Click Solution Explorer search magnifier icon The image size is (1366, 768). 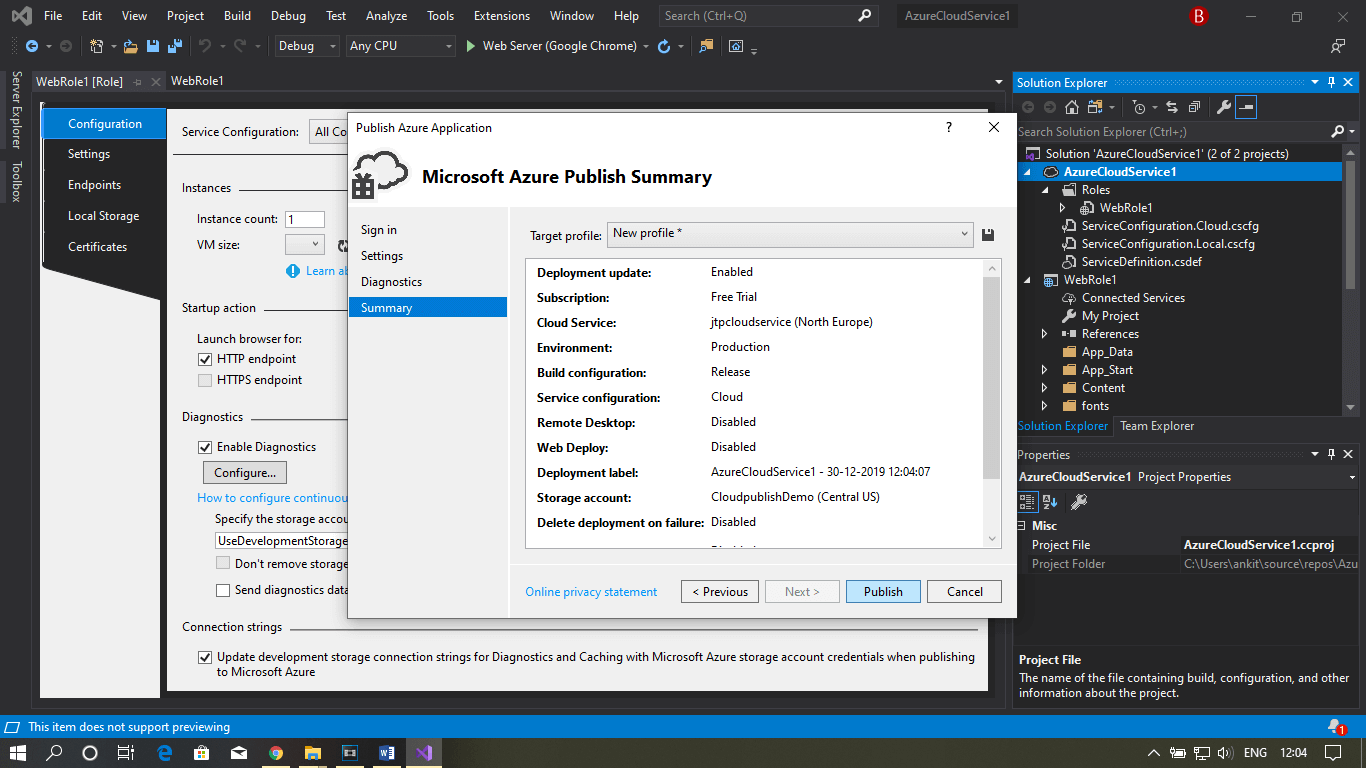[x=1338, y=132]
